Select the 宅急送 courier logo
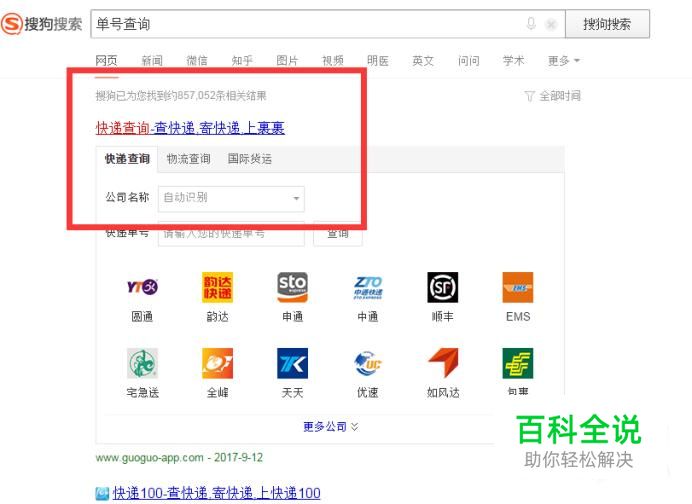This screenshot has height=504, width=692. [142, 363]
